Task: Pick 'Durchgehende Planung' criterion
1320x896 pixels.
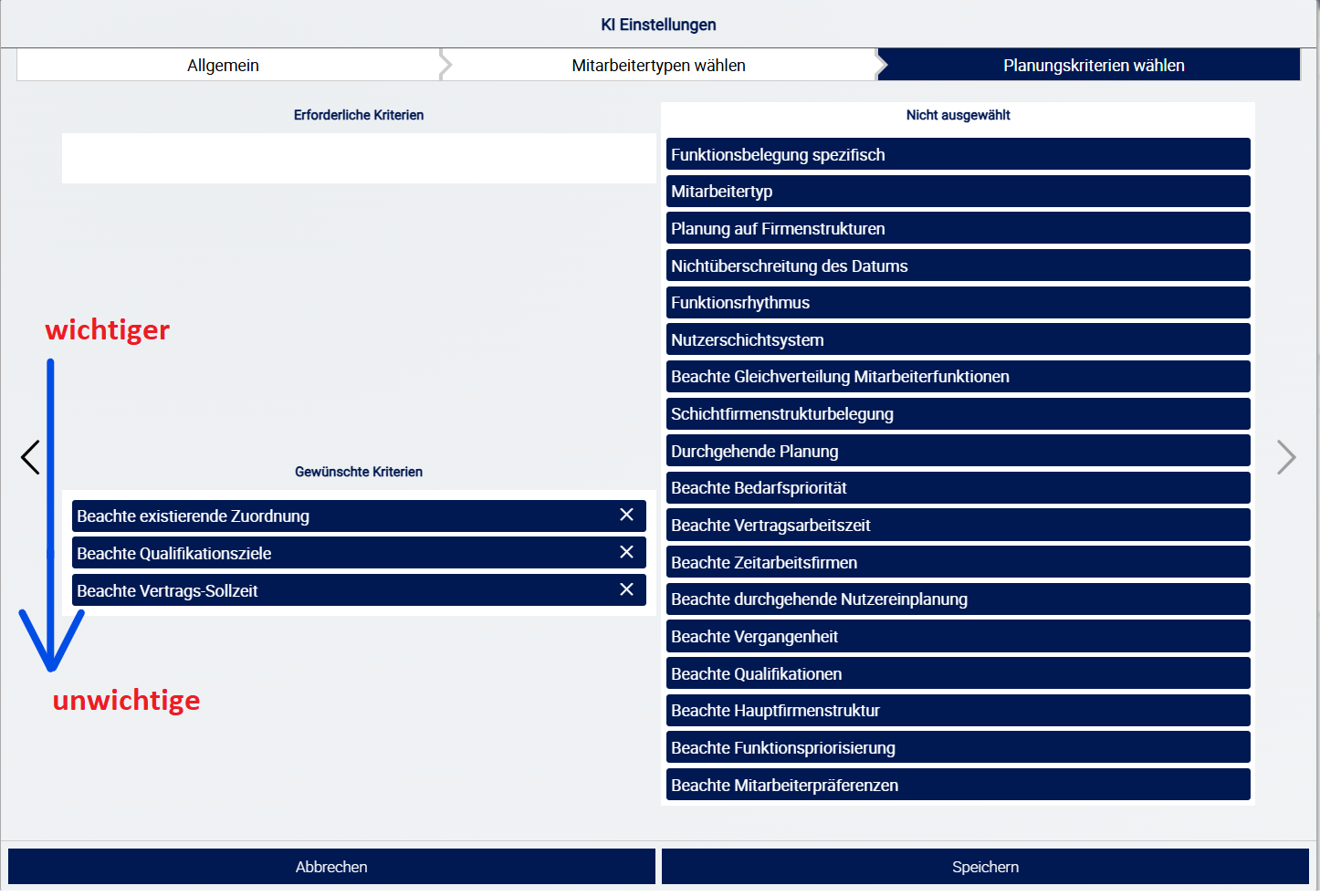Action: 958,451
